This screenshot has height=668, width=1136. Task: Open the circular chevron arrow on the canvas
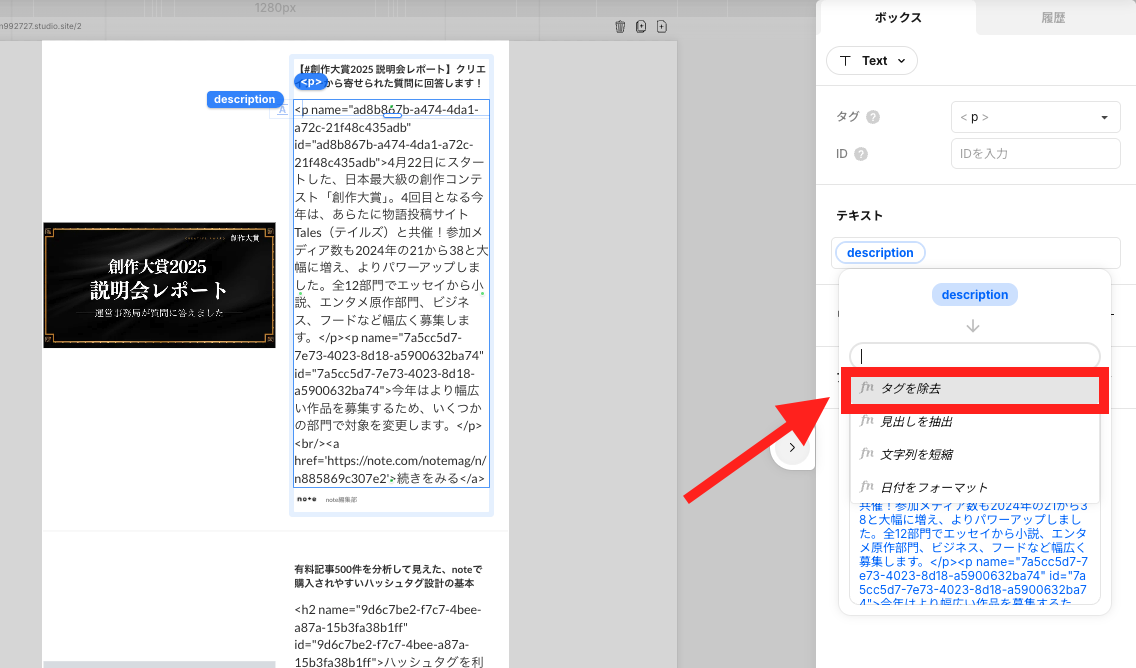point(793,448)
